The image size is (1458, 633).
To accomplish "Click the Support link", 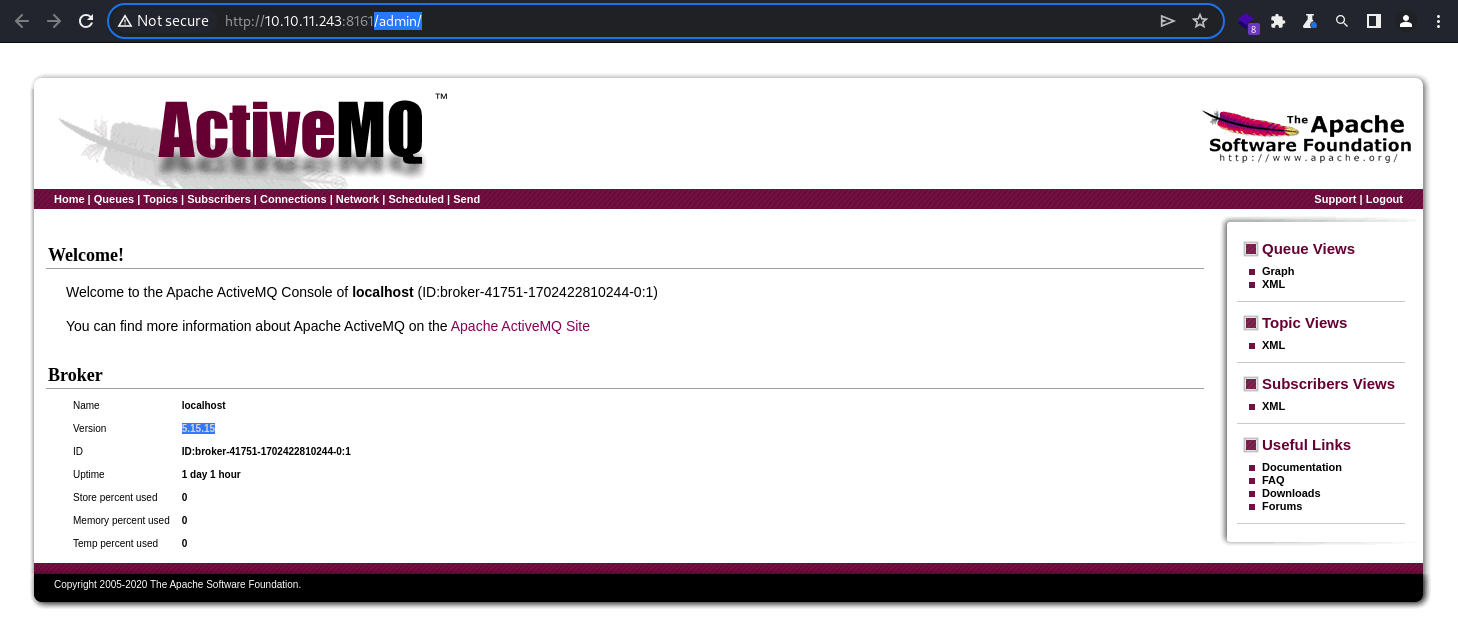I will [x=1335, y=199].
